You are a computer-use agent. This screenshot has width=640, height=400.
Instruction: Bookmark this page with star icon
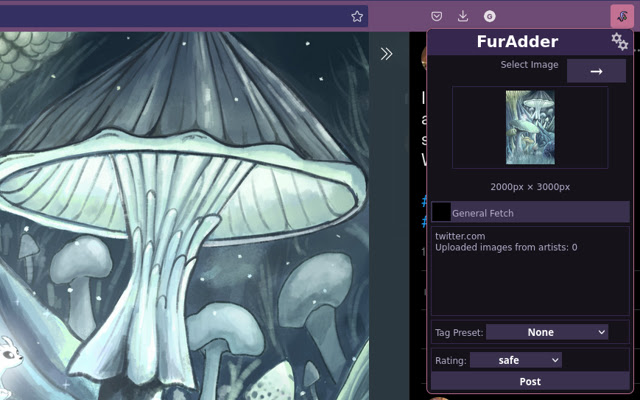point(357,16)
